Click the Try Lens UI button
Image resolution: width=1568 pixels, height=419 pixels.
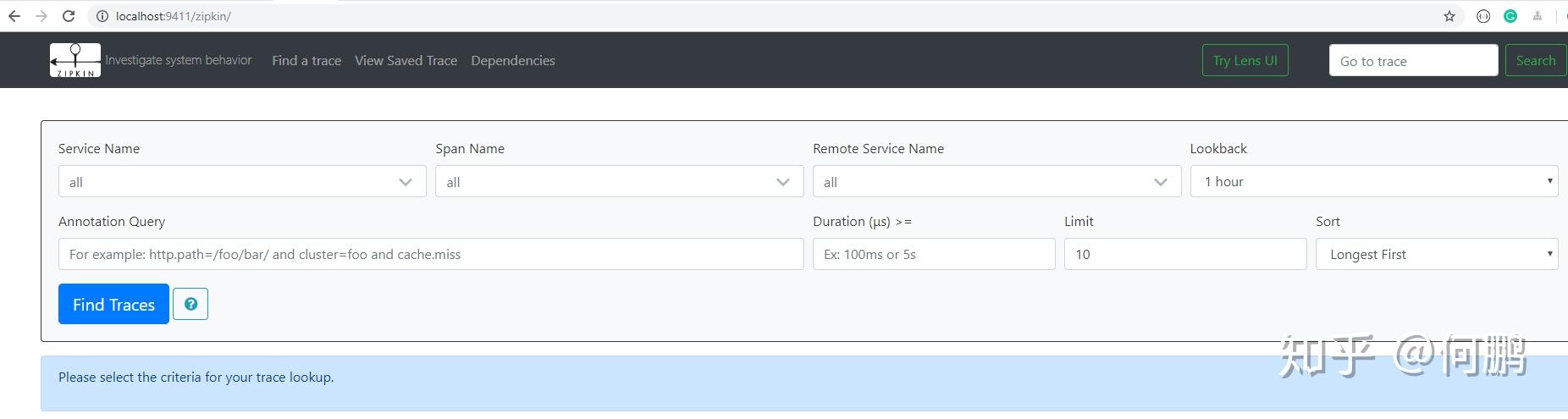click(x=1245, y=61)
